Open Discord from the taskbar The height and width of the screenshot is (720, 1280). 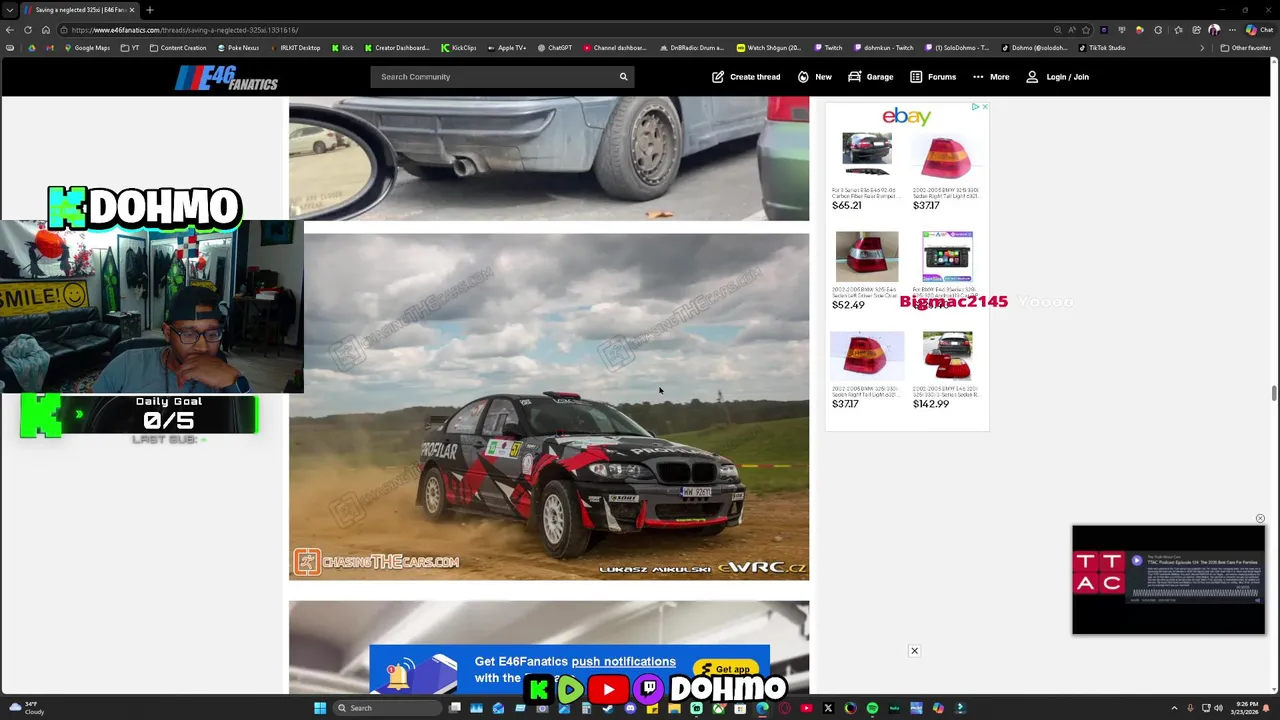[630, 708]
